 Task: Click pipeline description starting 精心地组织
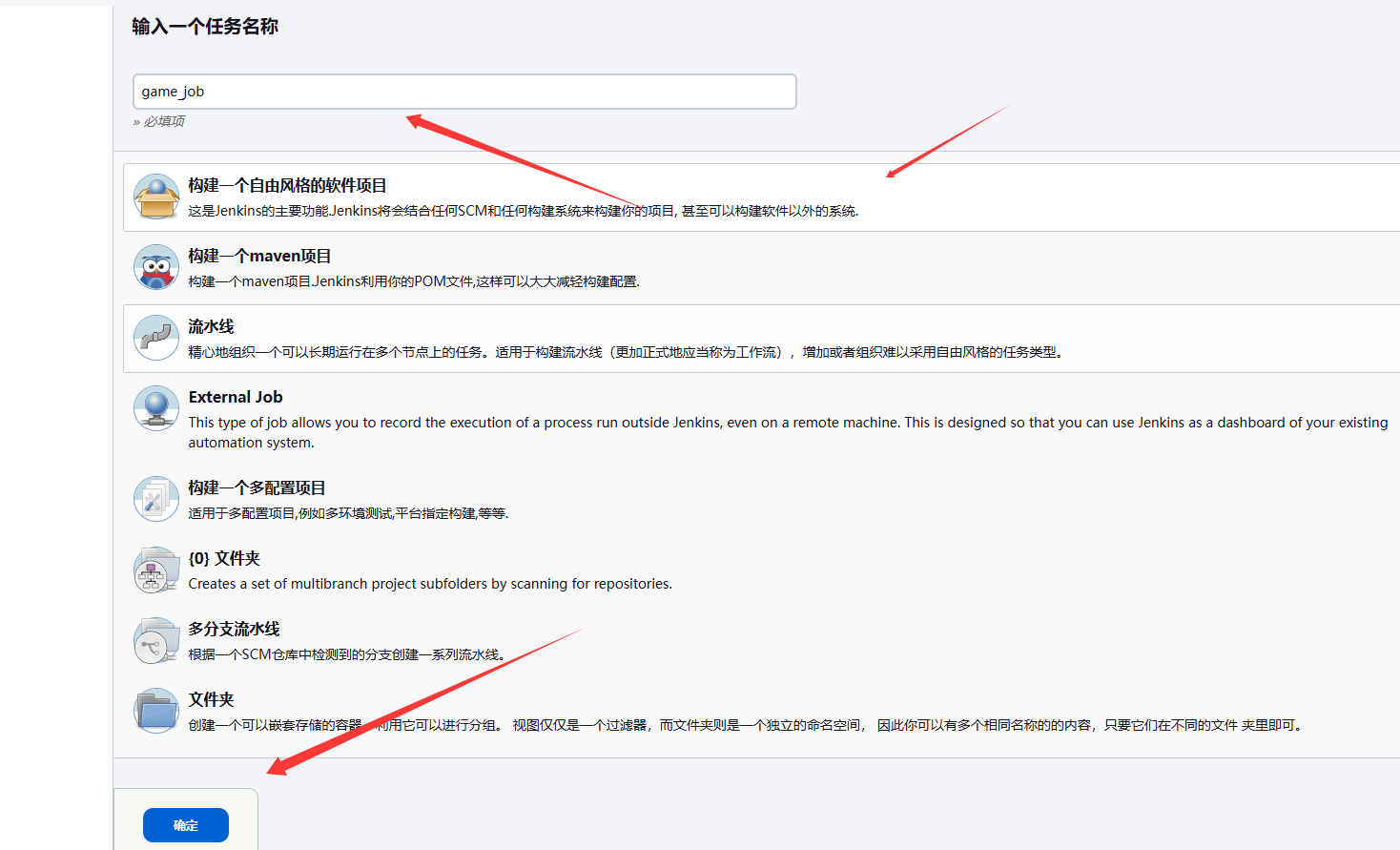pyautogui.click(x=626, y=352)
